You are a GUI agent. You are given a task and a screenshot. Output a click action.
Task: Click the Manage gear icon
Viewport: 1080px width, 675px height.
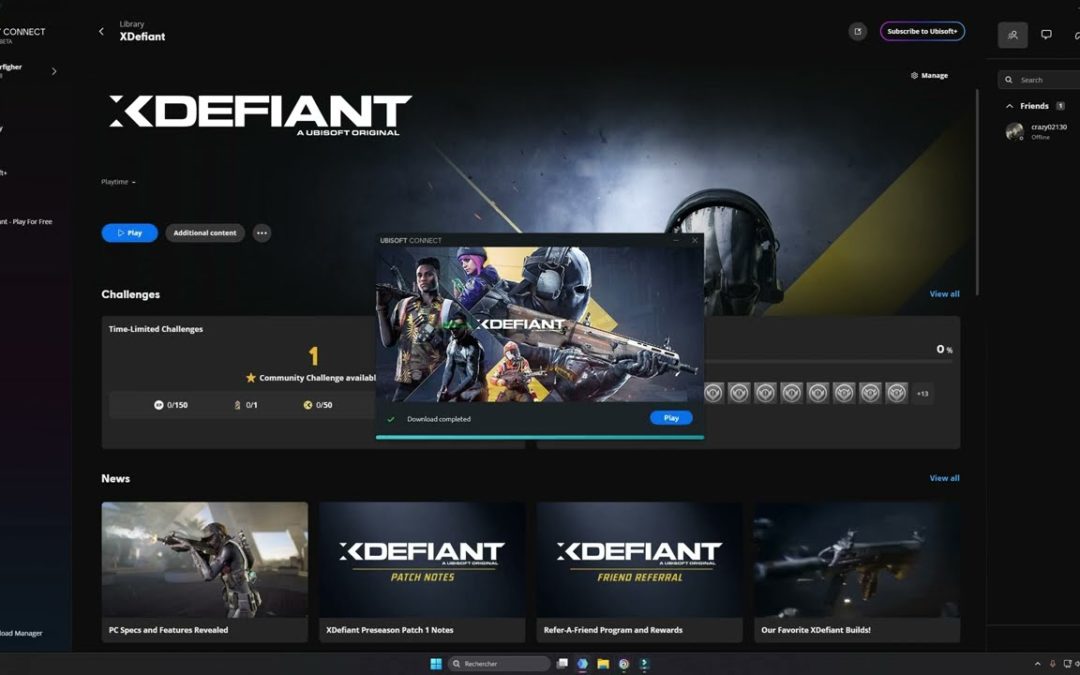click(x=914, y=75)
